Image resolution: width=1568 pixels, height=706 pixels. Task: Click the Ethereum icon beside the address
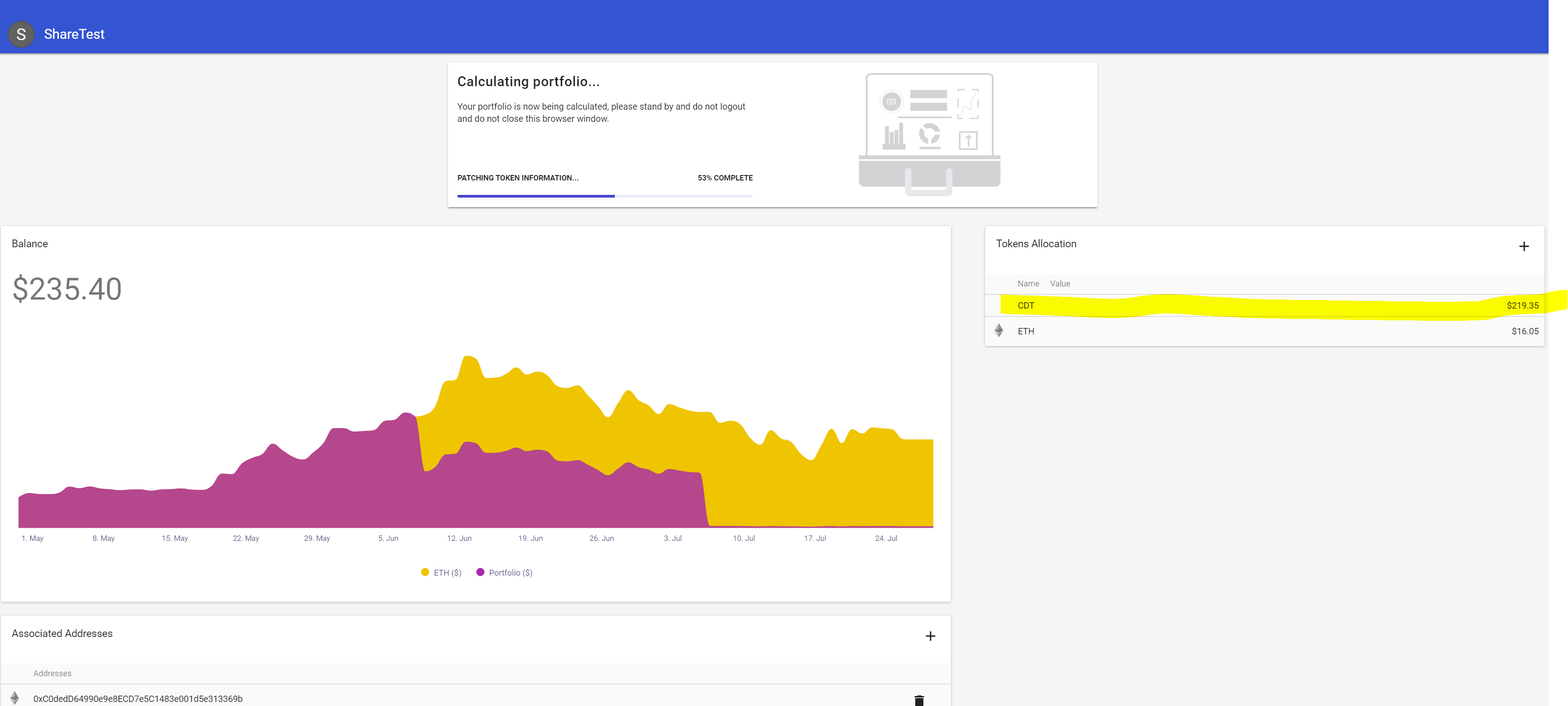coord(14,697)
